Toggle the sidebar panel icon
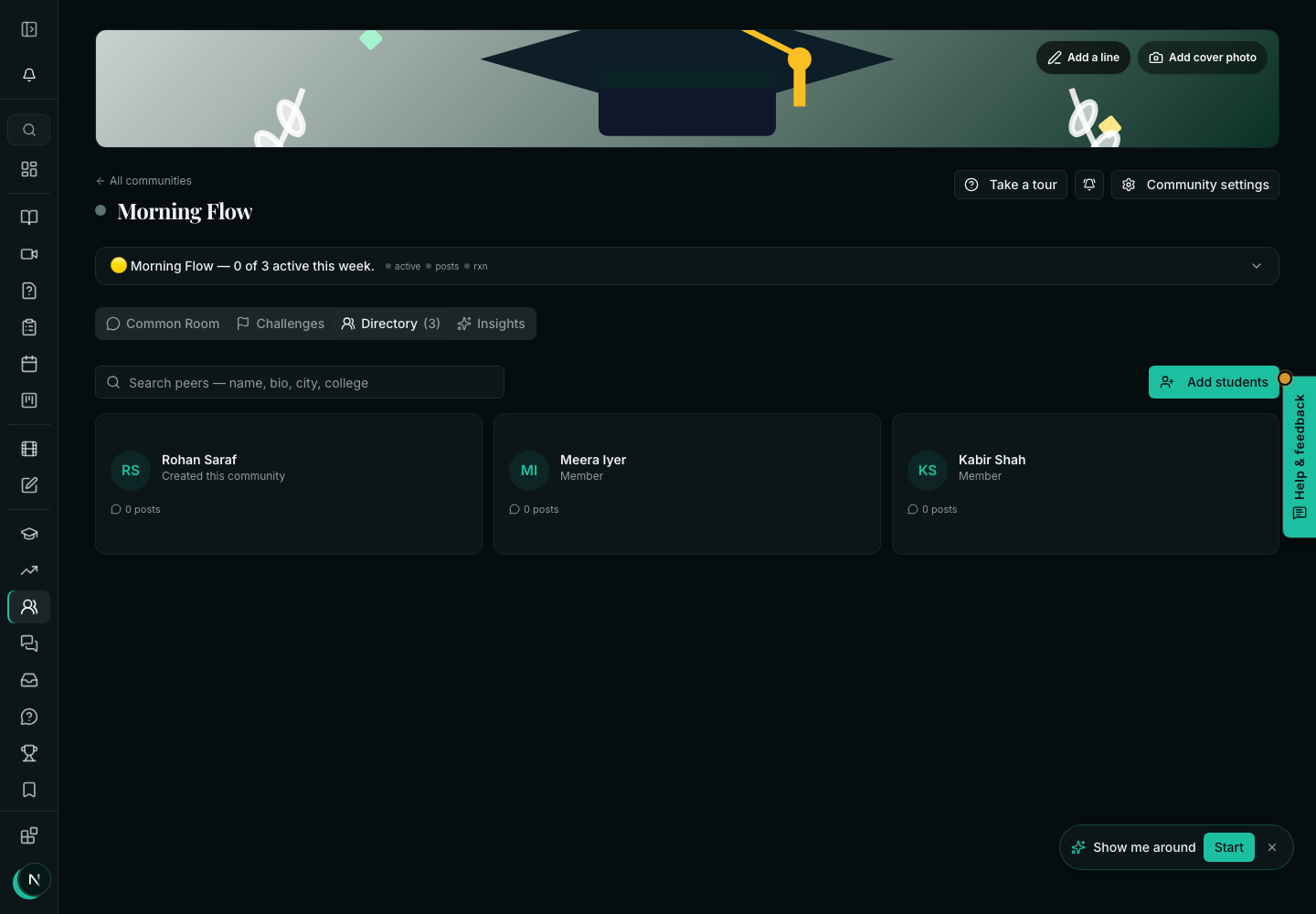The image size is (1316, 914). click(x=29, y=29)
